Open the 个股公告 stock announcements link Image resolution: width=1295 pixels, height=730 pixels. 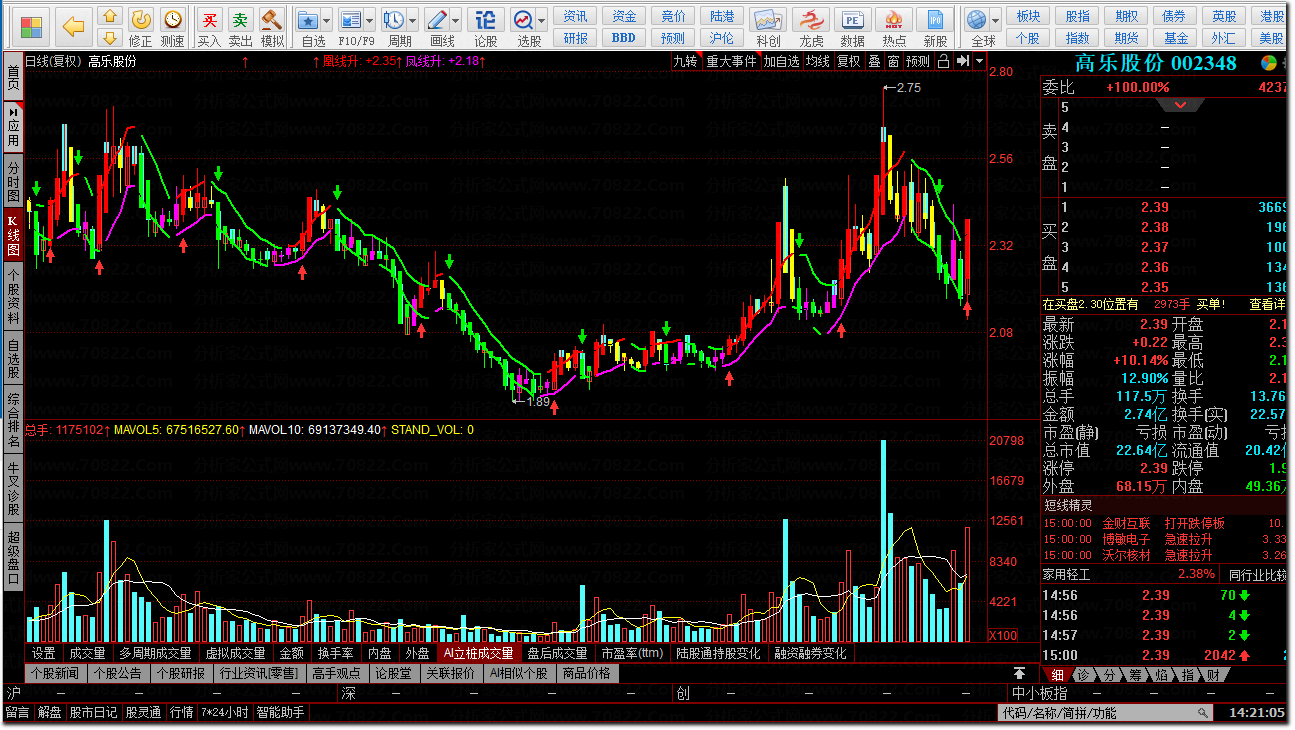(x=119, y=673)
